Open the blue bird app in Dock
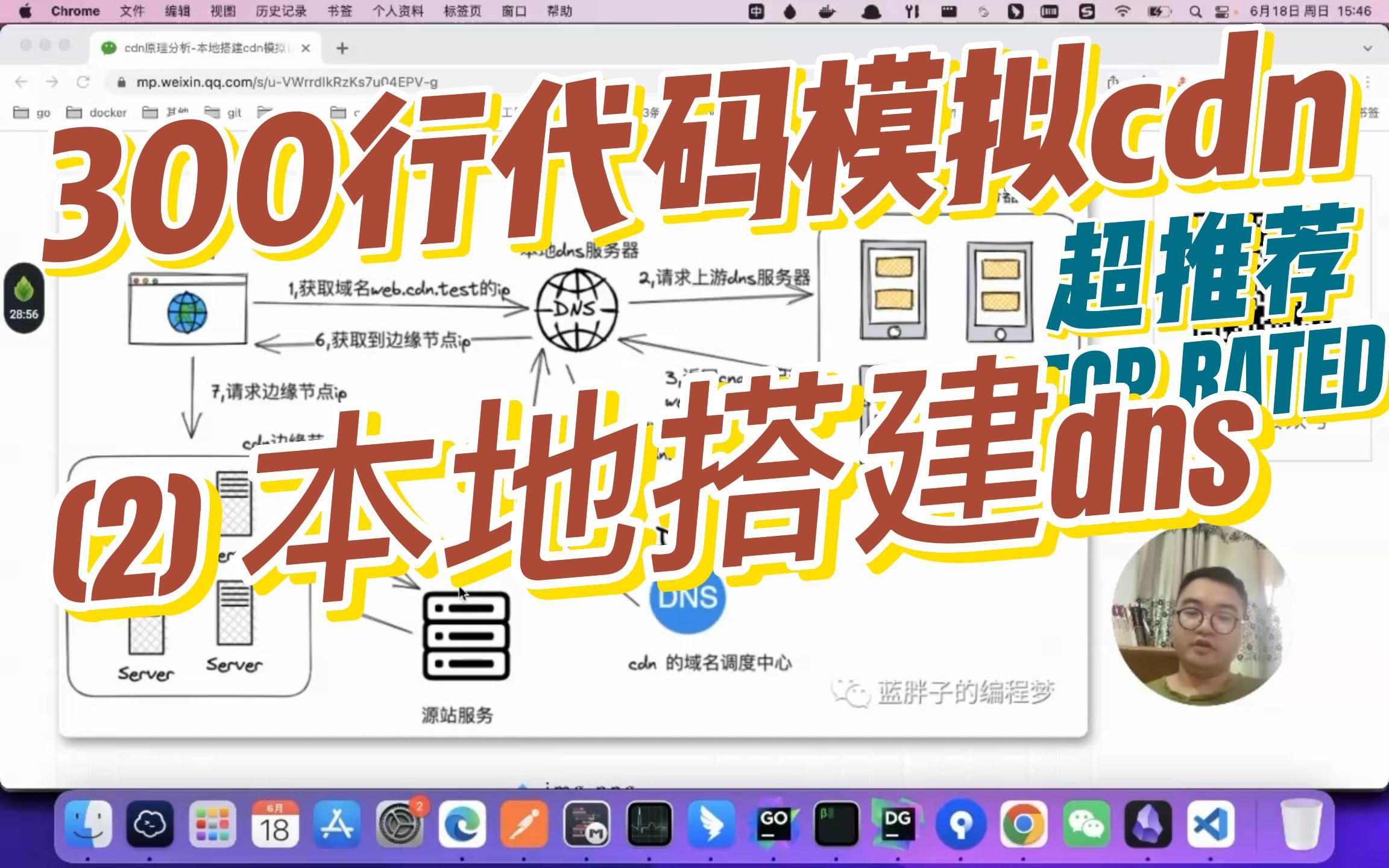1389x868 pixels. [711, 824]
